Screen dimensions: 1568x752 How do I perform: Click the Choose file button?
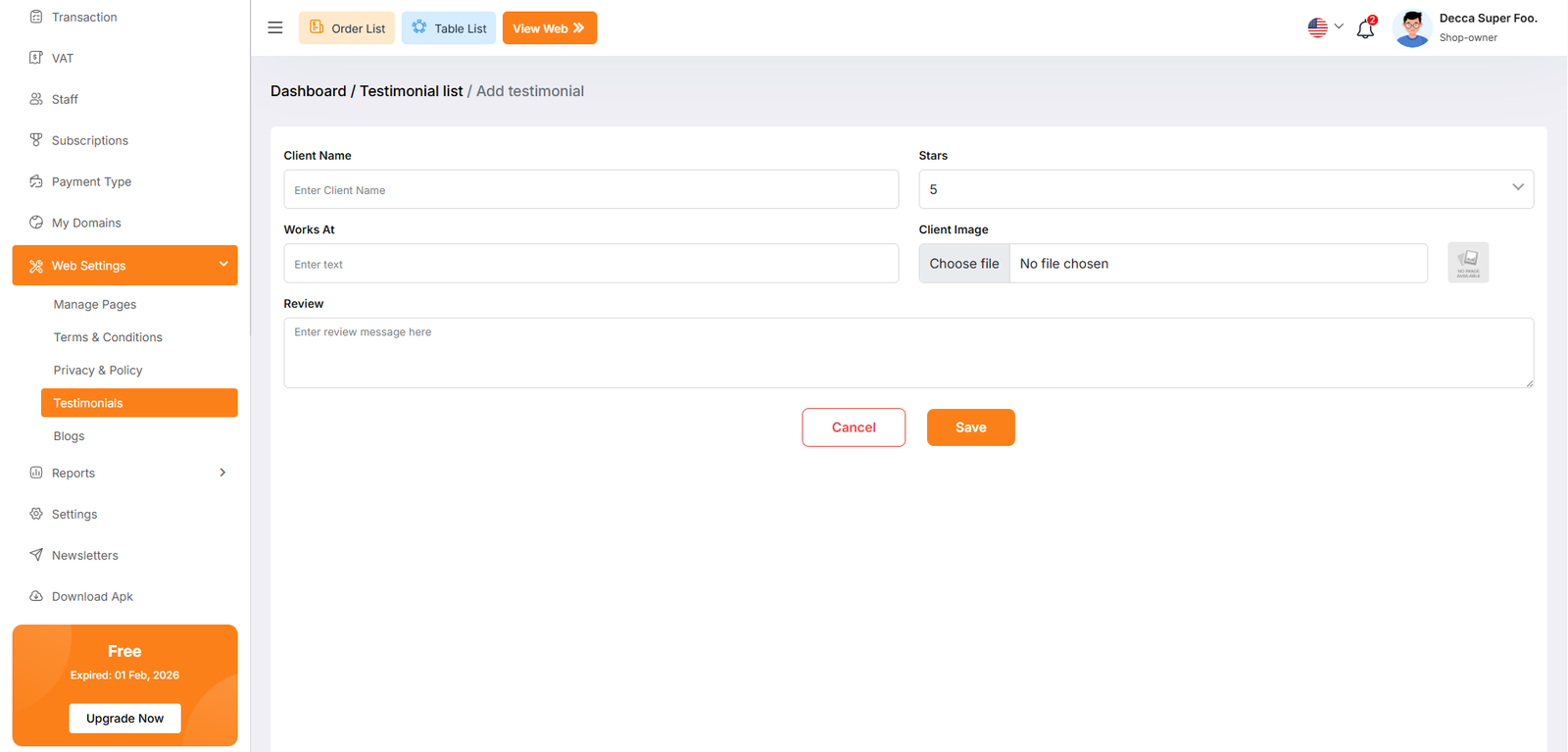(x=964, y=264)
